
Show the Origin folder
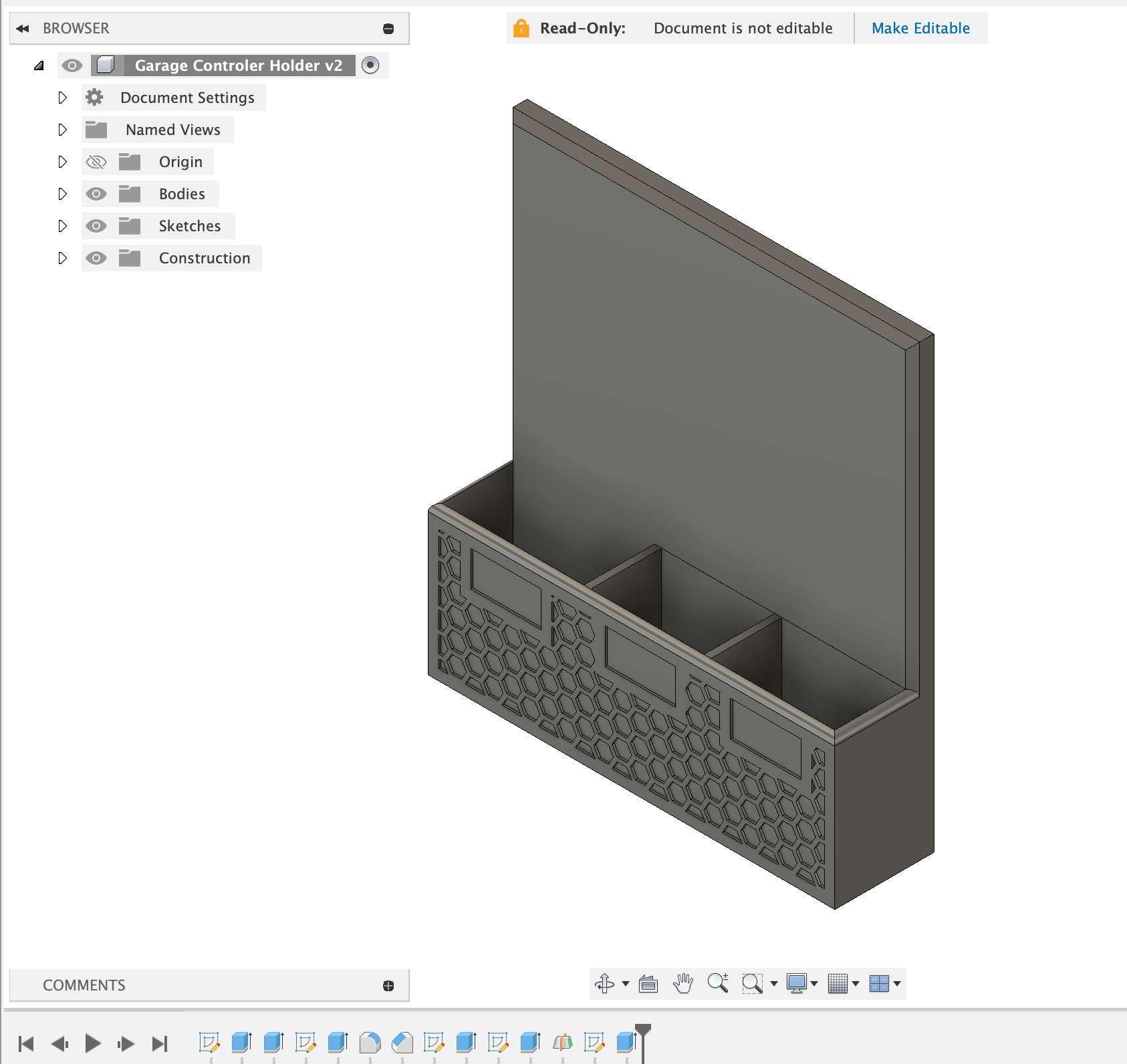(x=96, y=162)
